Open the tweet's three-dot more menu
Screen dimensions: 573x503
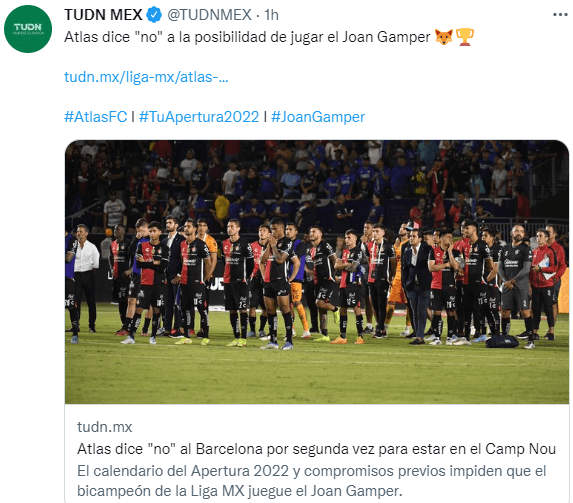(x=560, y=15)
